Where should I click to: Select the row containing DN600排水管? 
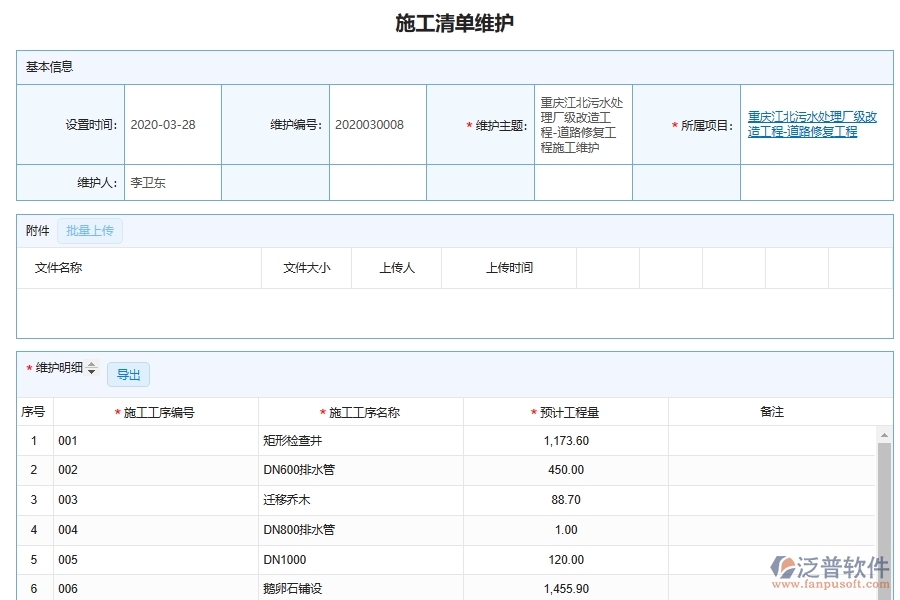point(300,470)
